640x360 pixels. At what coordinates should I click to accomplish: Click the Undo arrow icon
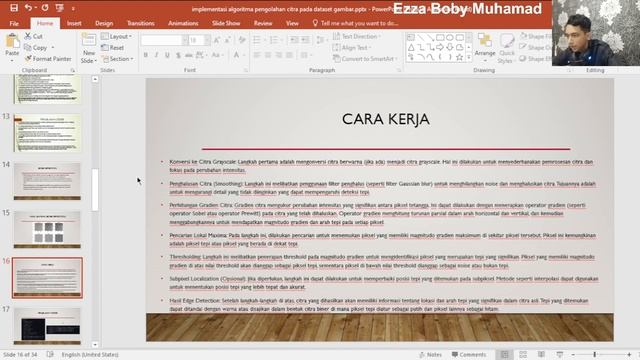coord(28,8)
